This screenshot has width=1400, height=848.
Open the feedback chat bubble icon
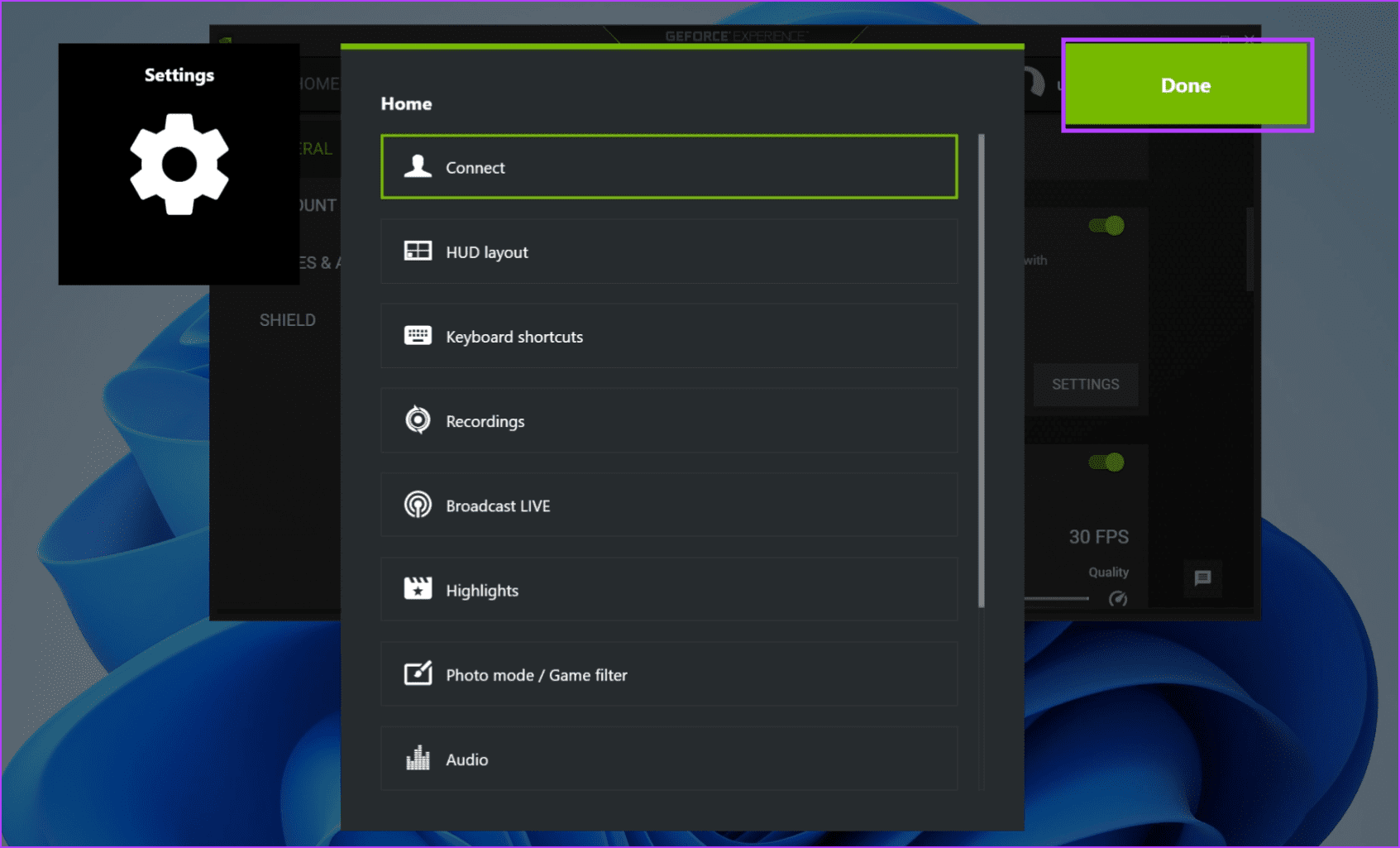coord(1203,579)
